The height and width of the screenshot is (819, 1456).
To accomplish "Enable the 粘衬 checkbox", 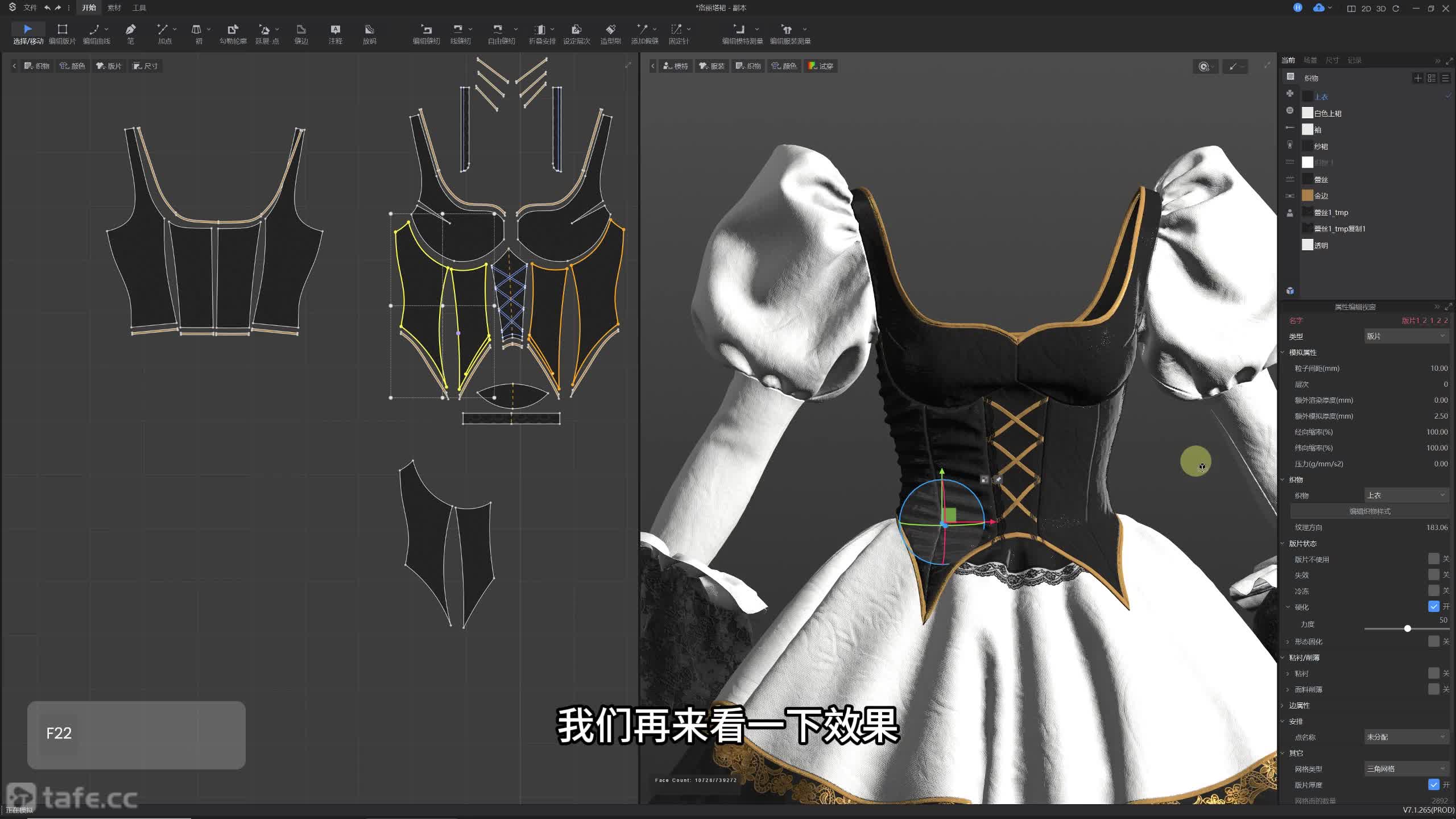I will tap(1433, 673).
